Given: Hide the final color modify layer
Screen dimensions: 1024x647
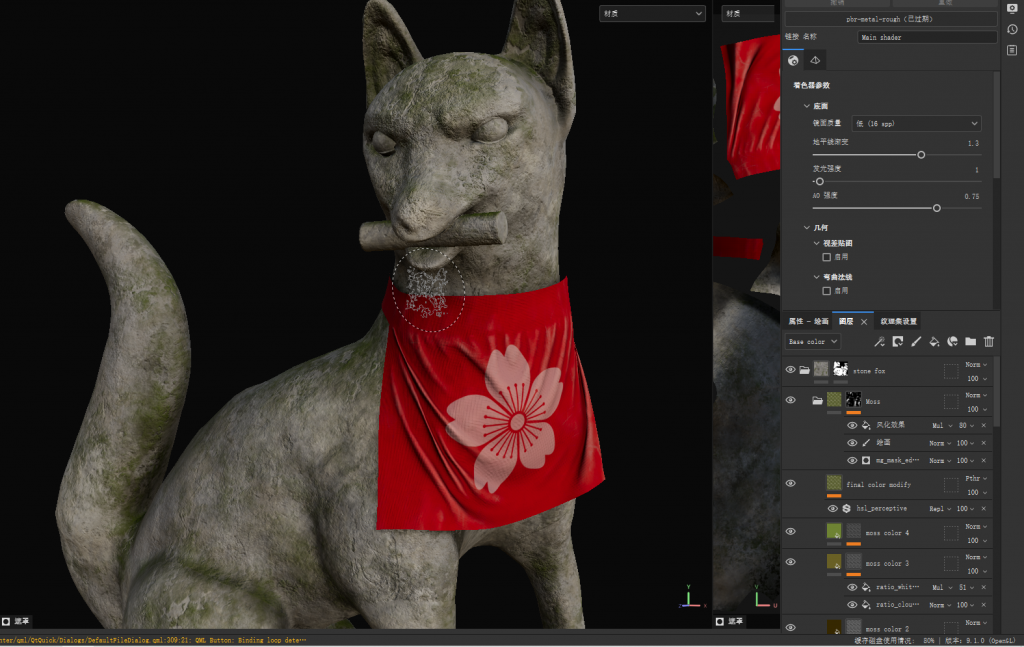Looking at the screenshot, I should (x=790, y=483).
